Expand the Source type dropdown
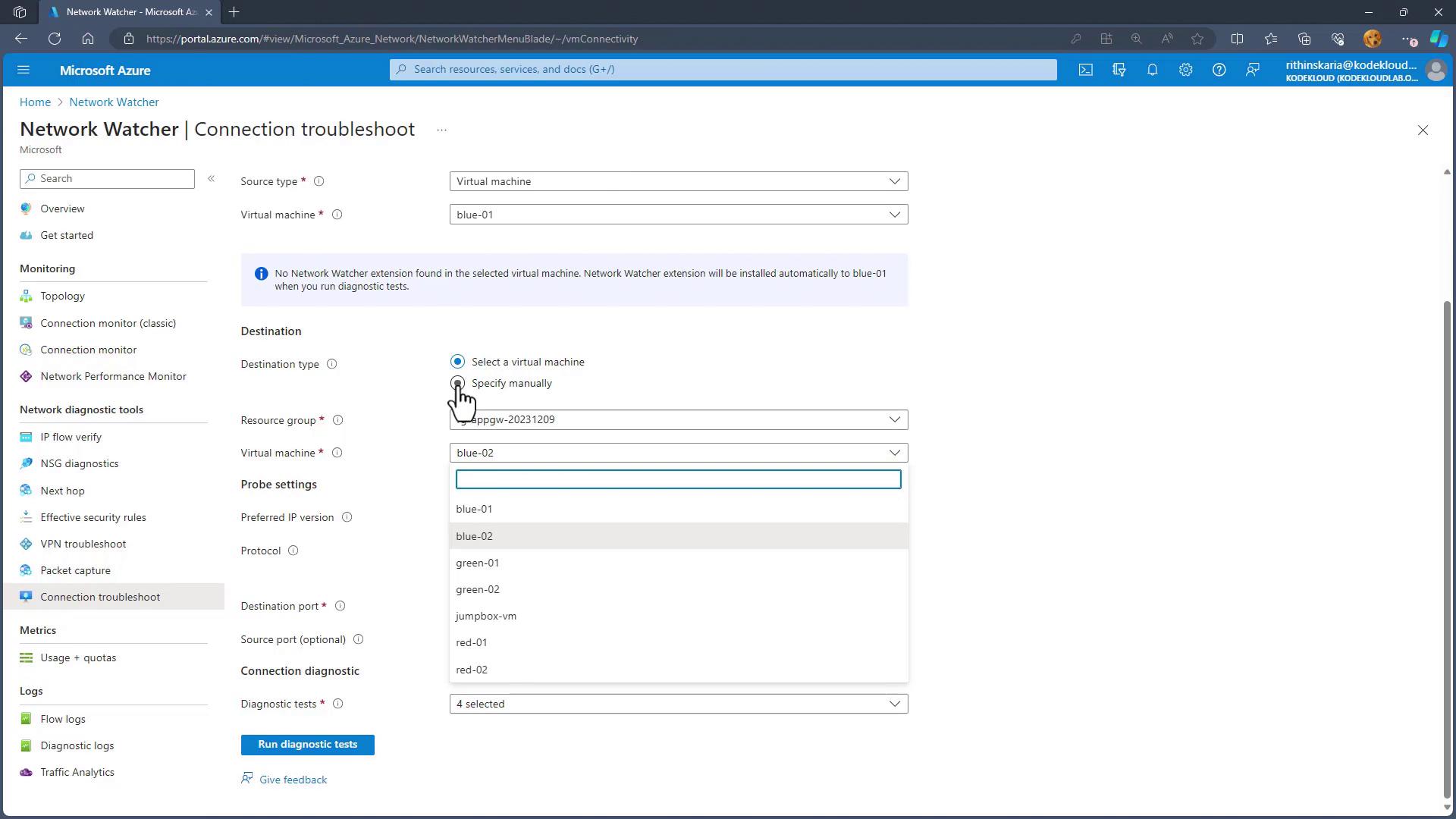 click(x=678, y=181)
